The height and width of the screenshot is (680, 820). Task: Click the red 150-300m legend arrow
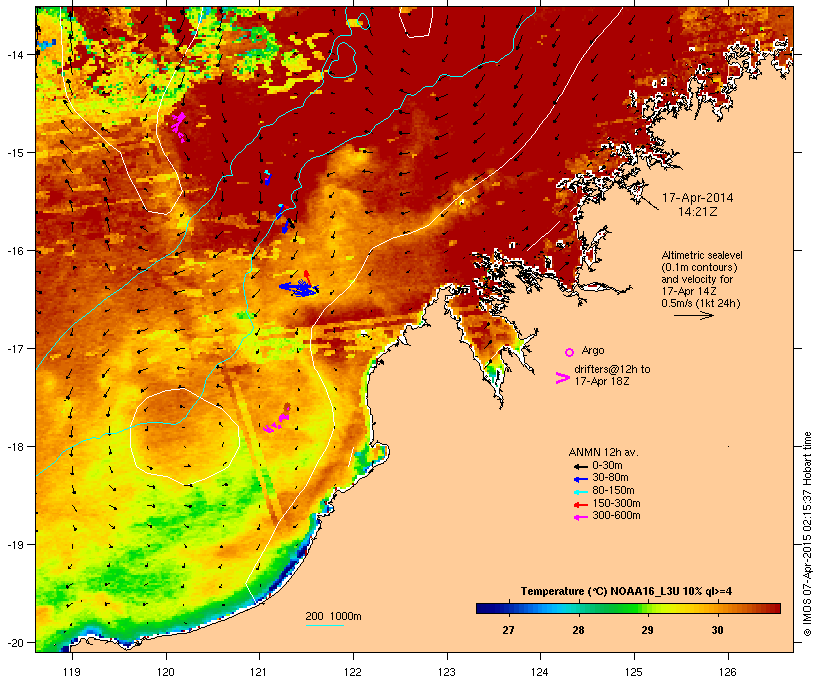pos(581,505)
